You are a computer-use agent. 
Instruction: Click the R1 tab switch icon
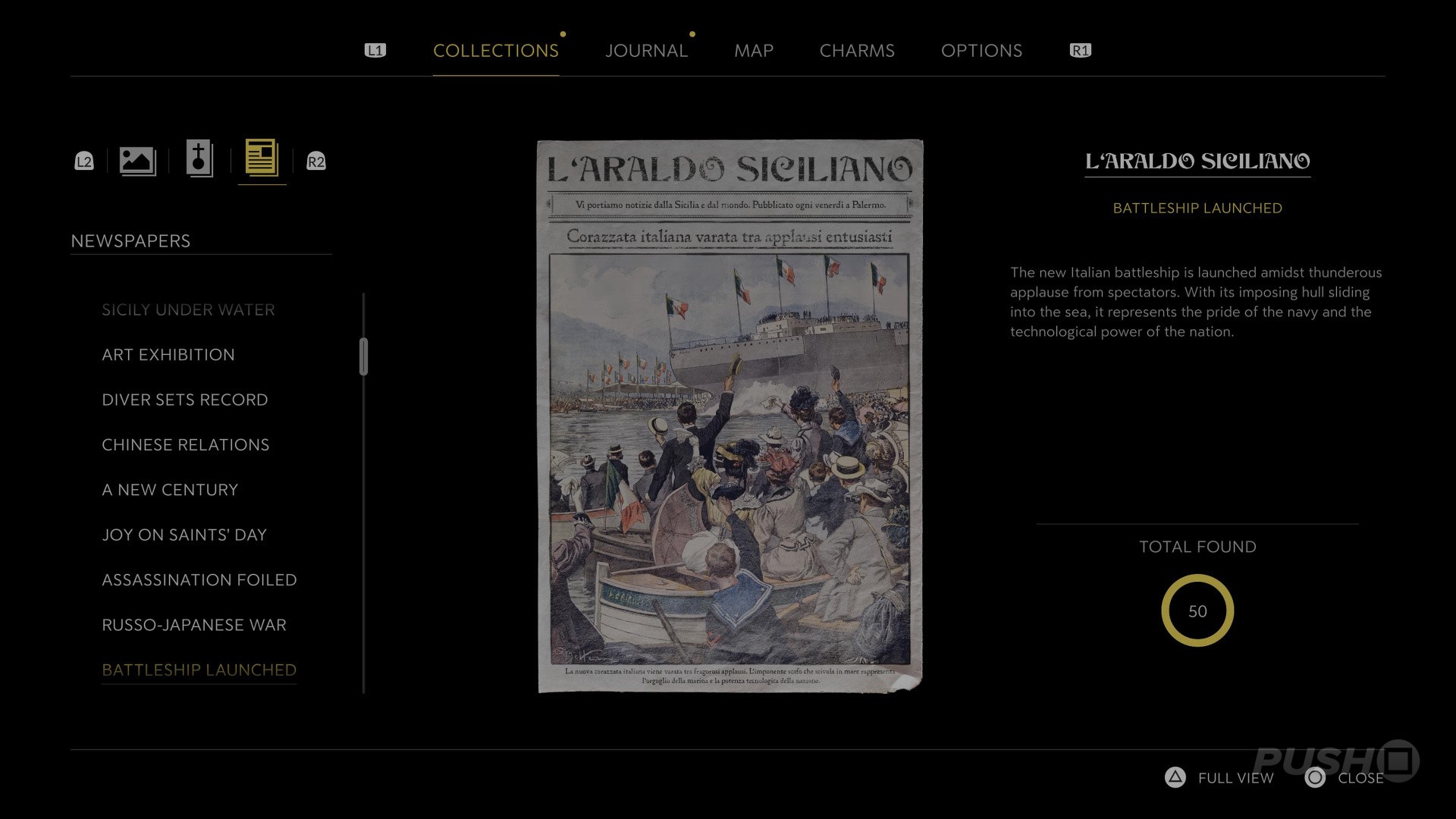1080,51
